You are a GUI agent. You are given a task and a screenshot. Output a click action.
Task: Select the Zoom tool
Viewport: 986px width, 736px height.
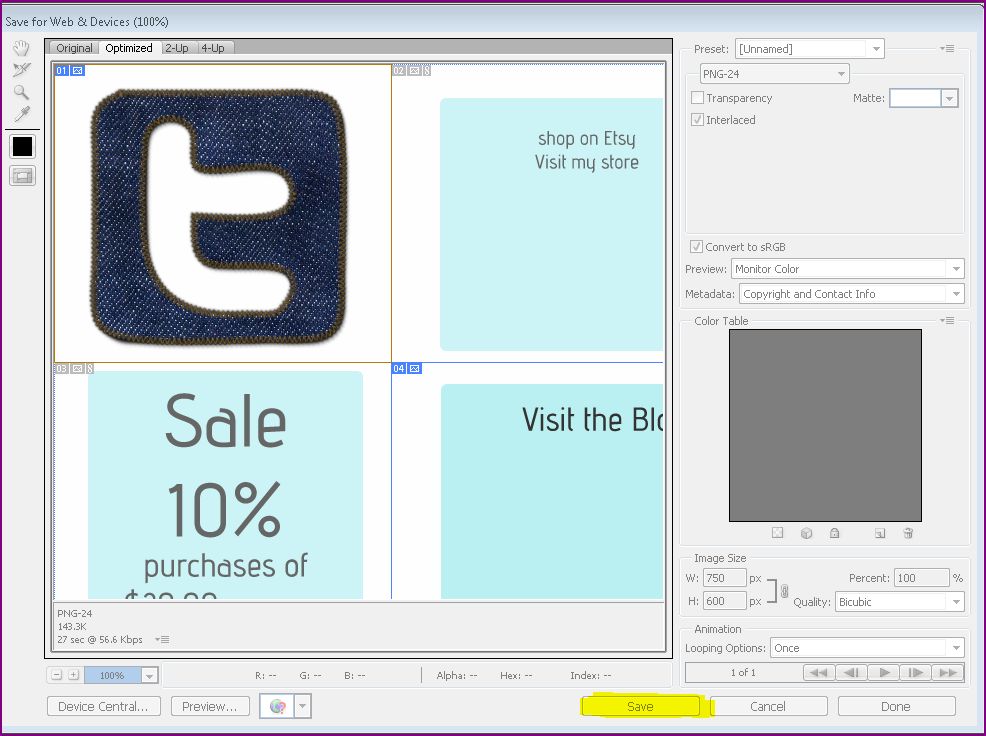tap(21, 91)
